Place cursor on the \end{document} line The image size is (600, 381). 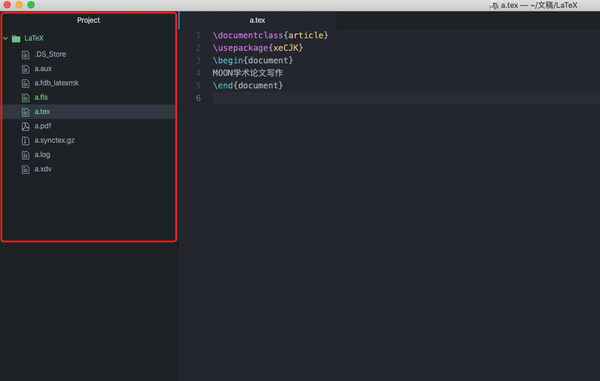[x=248, y=86]
